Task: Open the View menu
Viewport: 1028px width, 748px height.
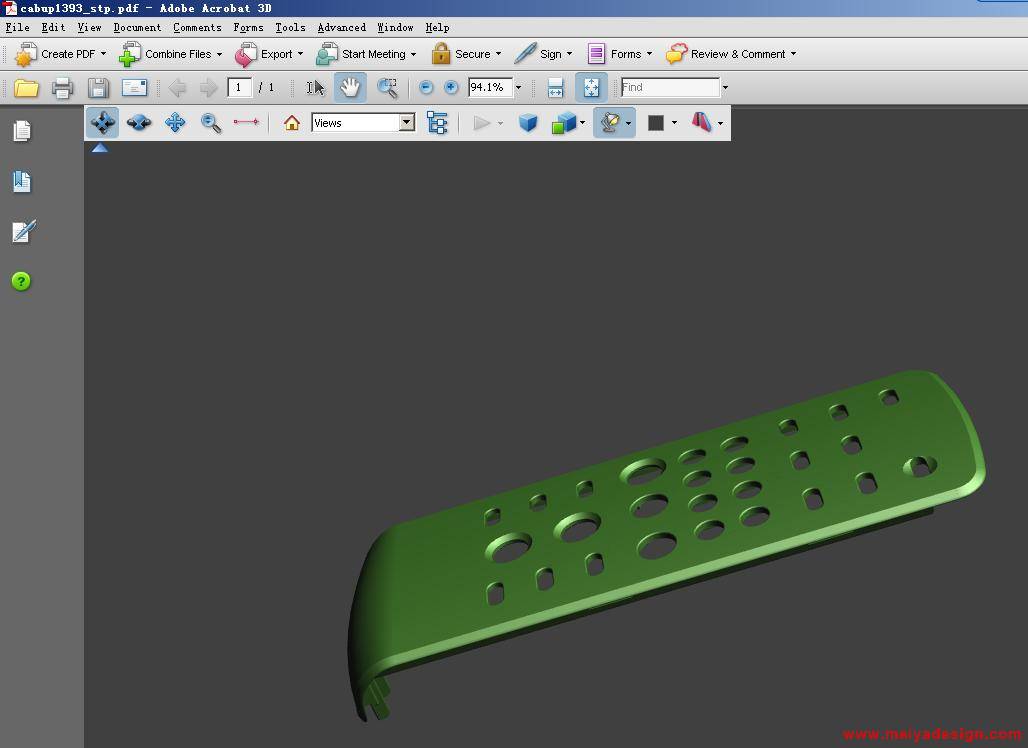Action: [x=89, y=28]
